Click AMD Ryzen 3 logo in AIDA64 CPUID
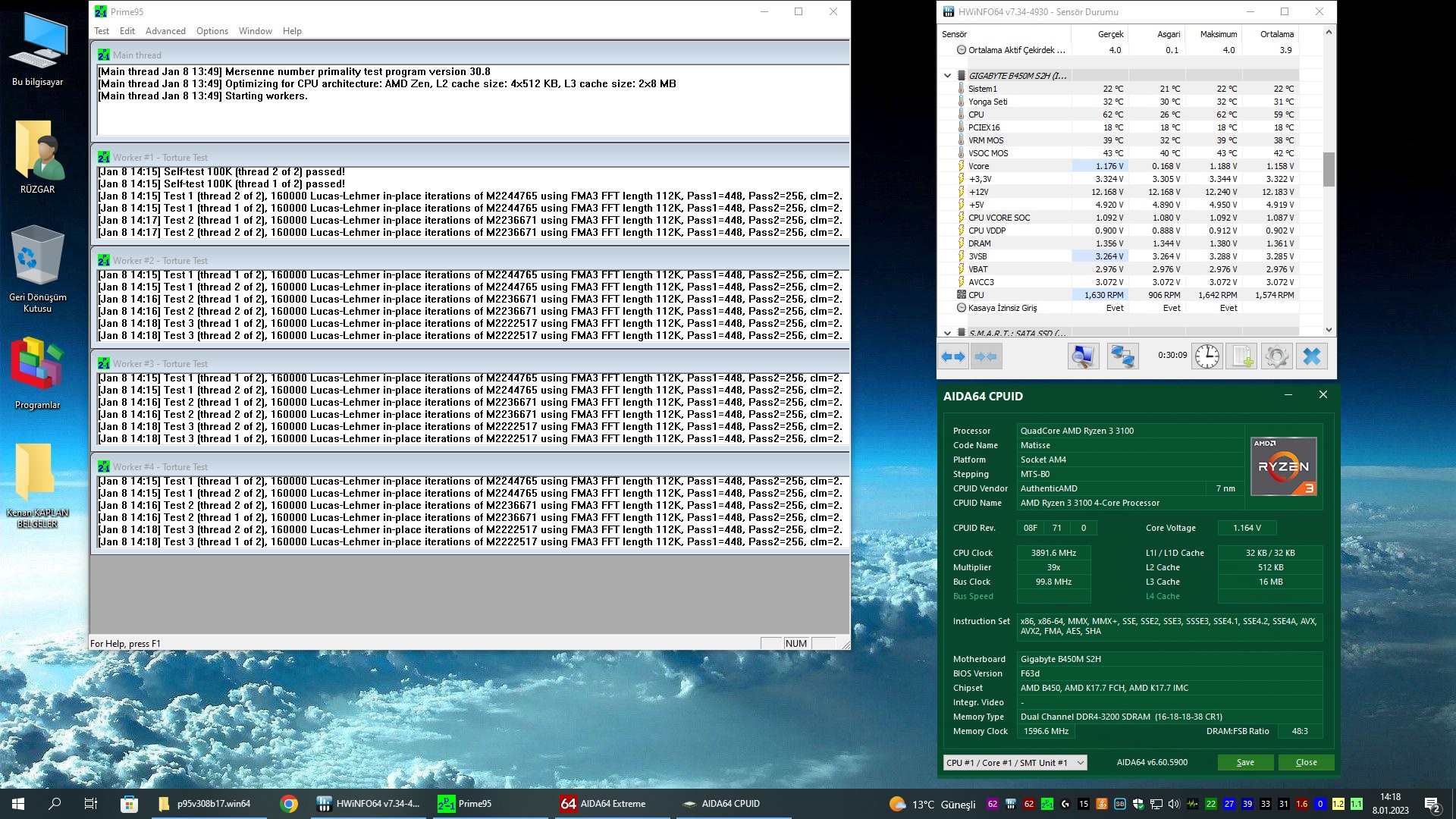This screenshot has width=1456, height=819. pyautogui.click(x=1283, y=466)
